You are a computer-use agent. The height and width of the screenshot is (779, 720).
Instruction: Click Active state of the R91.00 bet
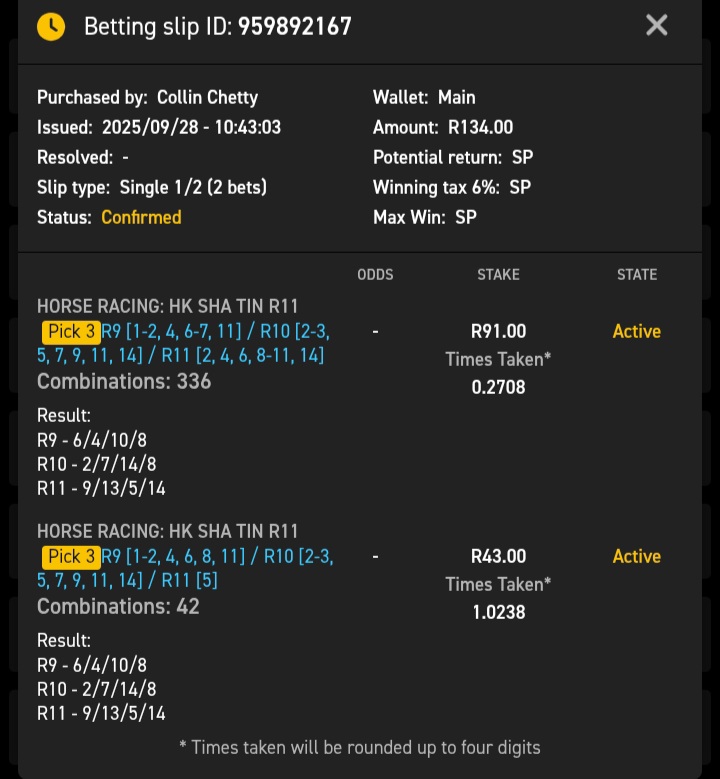[637, 331]
